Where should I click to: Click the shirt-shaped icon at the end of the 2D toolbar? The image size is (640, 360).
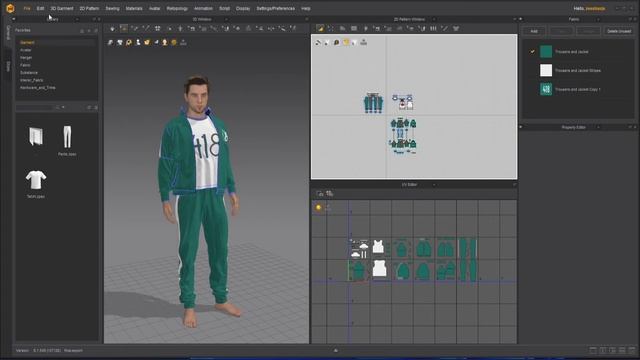click(x=456, y=29)
